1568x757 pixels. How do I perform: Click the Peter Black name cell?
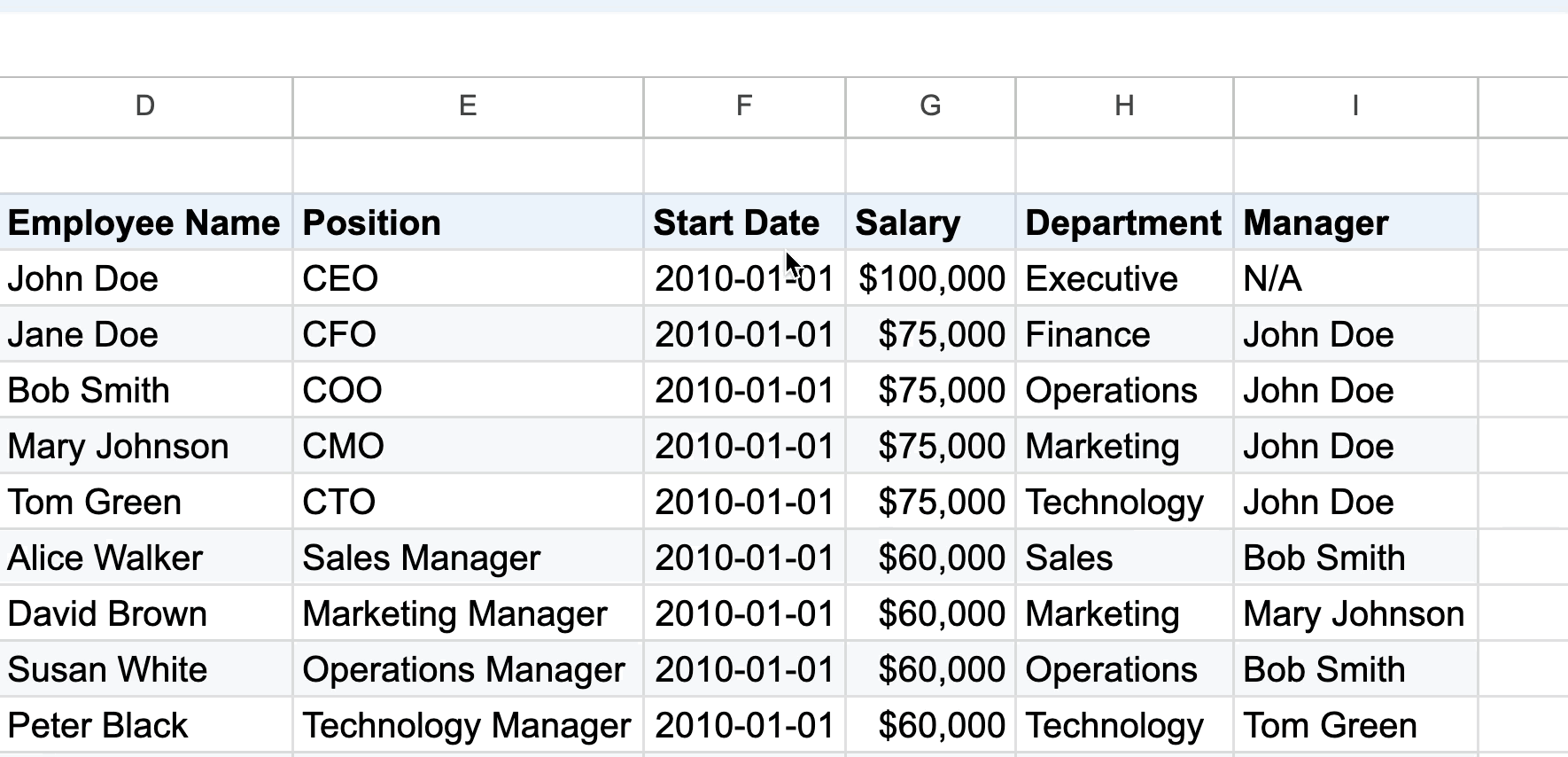(98, 726)
